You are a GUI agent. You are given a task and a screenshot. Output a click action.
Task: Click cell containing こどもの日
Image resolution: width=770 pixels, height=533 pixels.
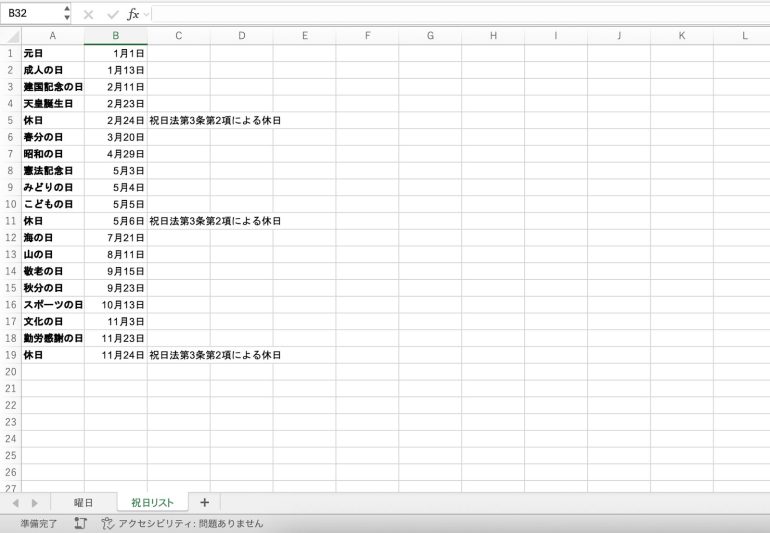pyautogui.click(x=53, y=204)
